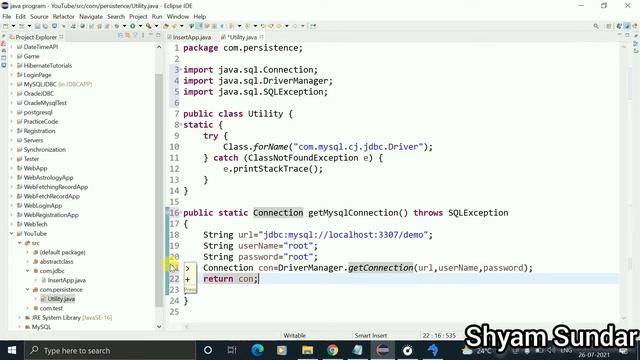This screenshot has width=640, height=360.
Task: Expand the JRE System Library node
Action: coord(20,318)
